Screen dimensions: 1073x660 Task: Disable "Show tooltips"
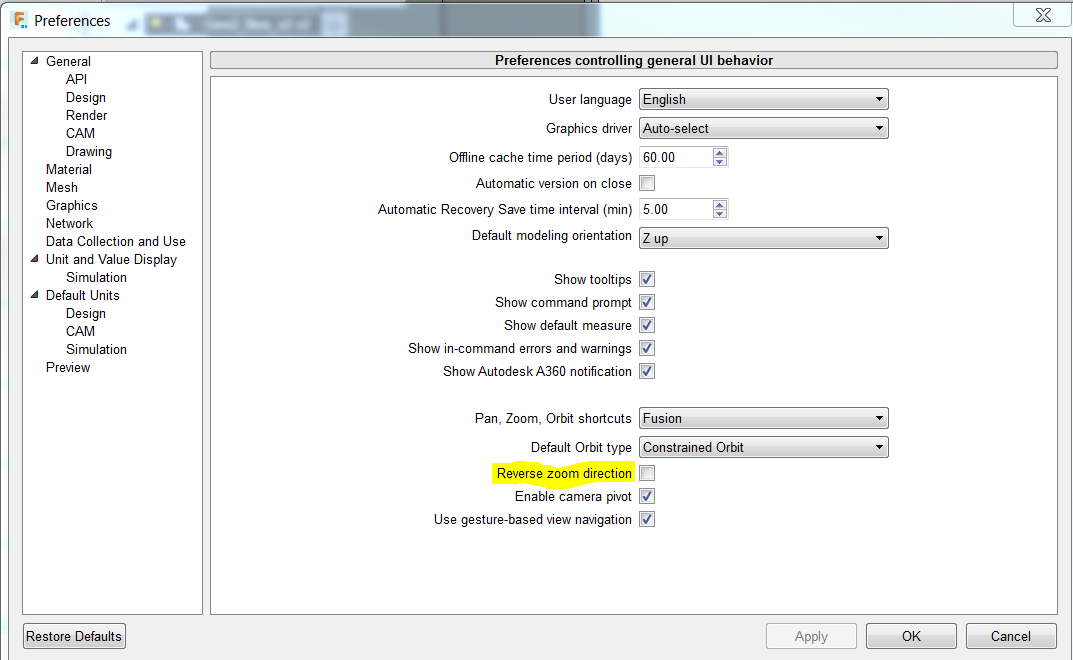tap(647, 279)
